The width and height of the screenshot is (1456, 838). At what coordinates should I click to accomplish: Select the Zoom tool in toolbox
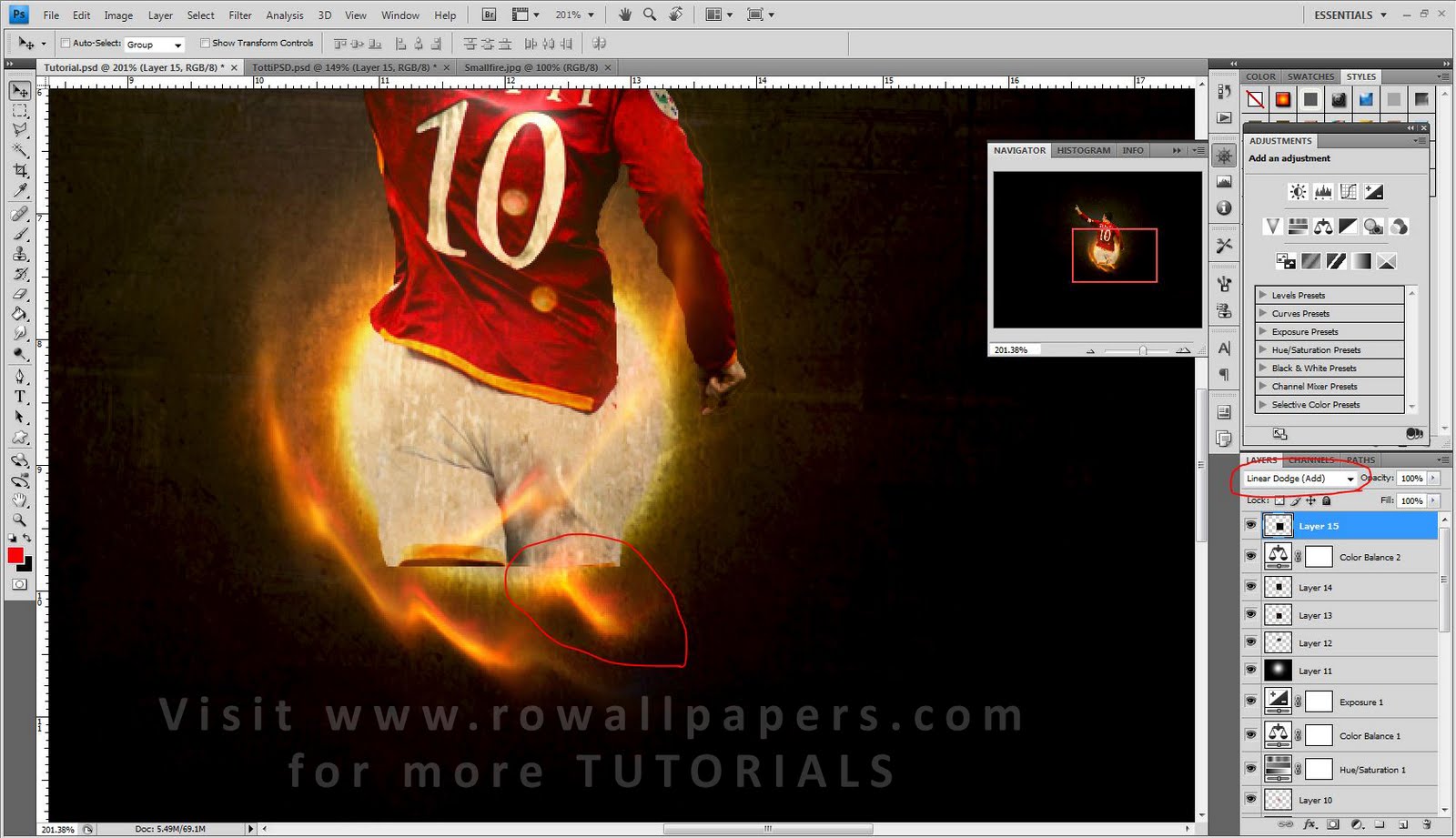tap(20, 520)
